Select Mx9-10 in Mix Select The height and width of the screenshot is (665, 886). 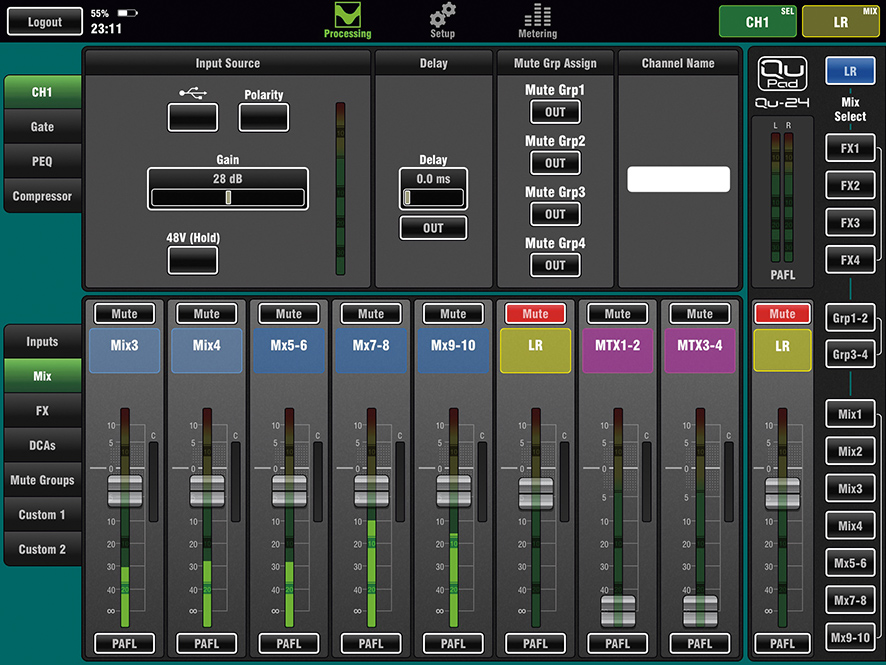[850, 637]
